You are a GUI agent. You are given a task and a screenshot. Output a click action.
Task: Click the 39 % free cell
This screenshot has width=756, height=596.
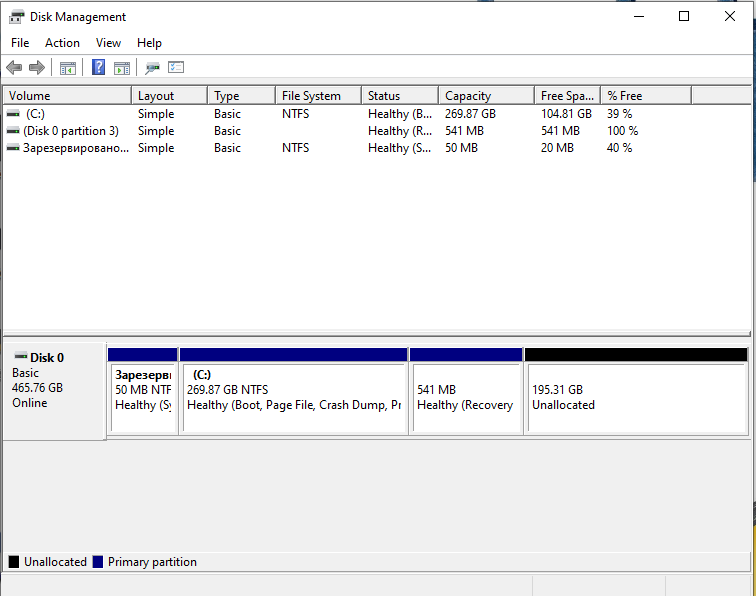[x=620, y=114]
